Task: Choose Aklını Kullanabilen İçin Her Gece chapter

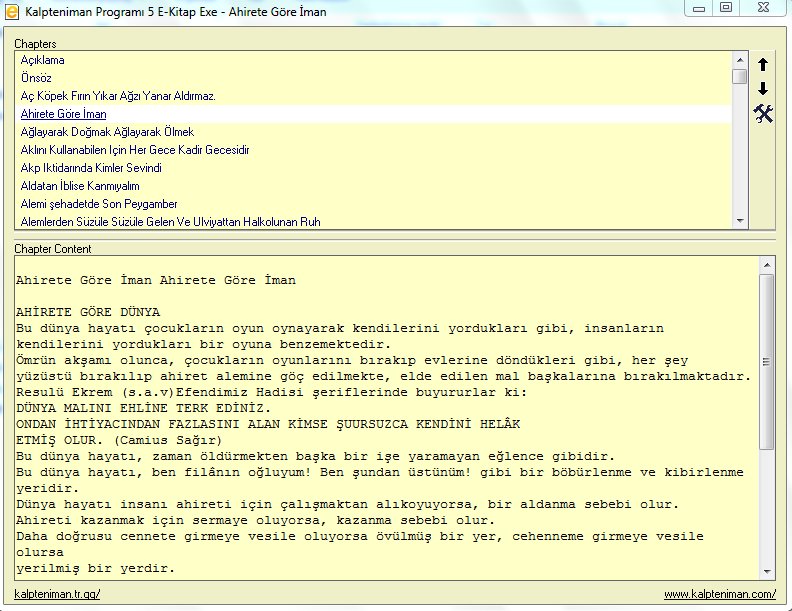Action: (x=135, y=150)
